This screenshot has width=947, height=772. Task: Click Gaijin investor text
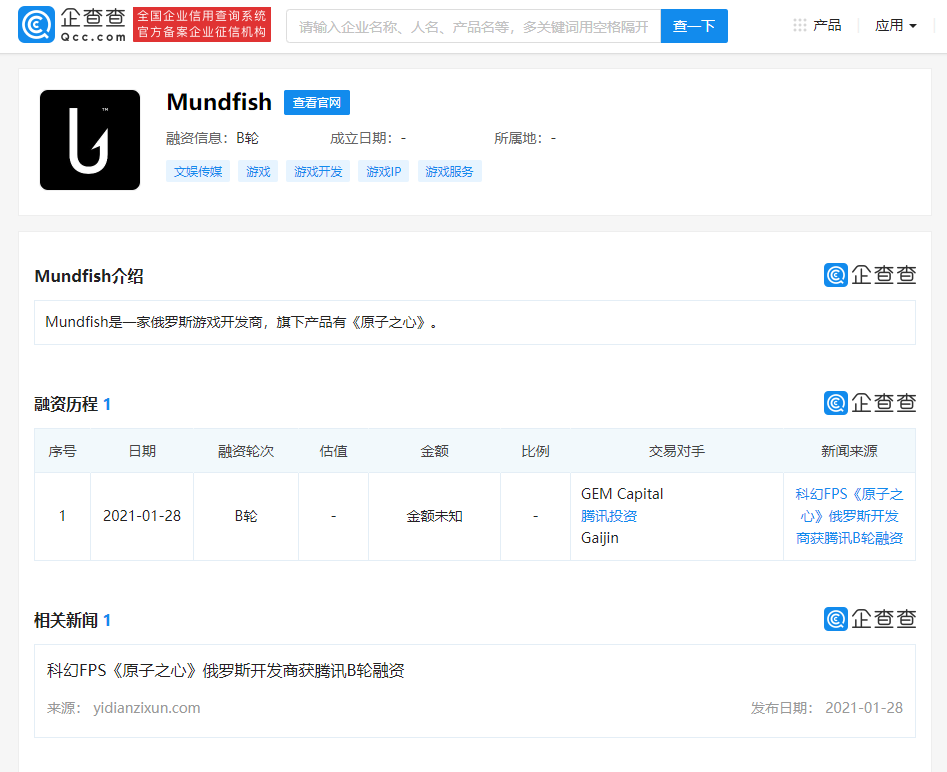(600, 538)
